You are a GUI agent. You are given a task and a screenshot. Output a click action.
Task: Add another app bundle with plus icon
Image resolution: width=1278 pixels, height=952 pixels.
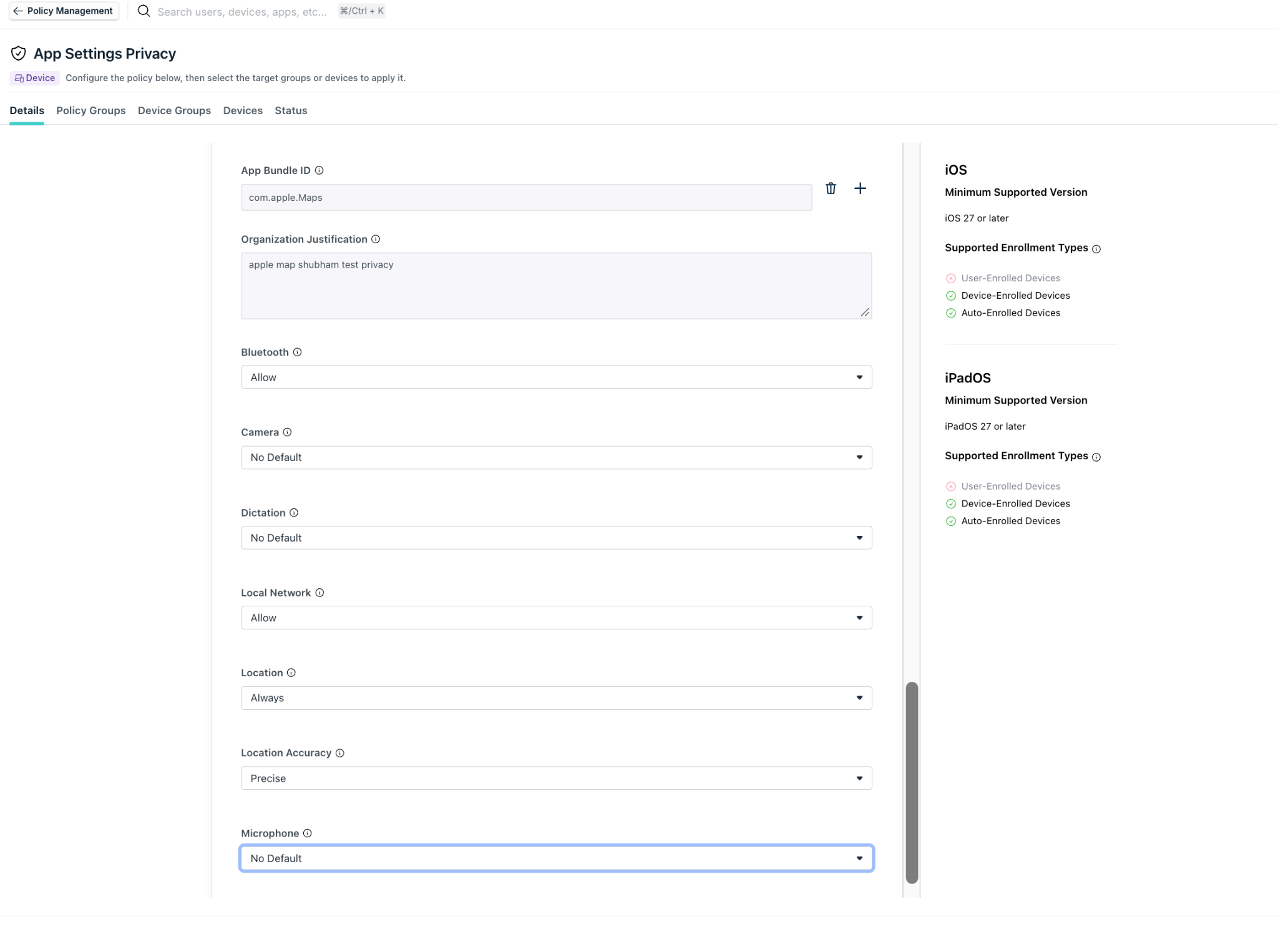tap(860, 188)
